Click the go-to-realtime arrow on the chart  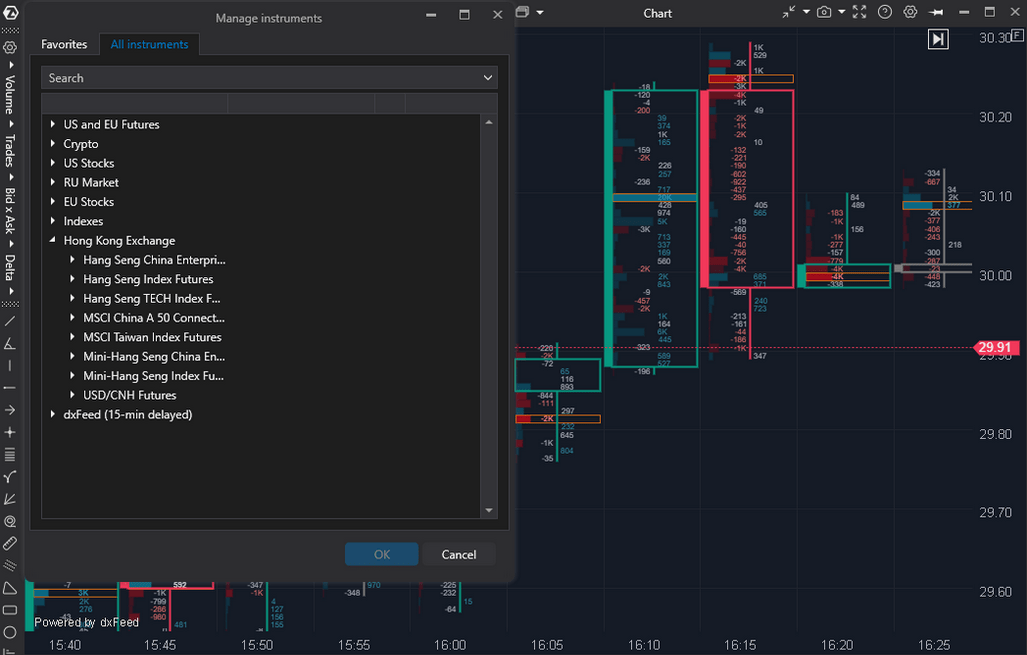938,39
